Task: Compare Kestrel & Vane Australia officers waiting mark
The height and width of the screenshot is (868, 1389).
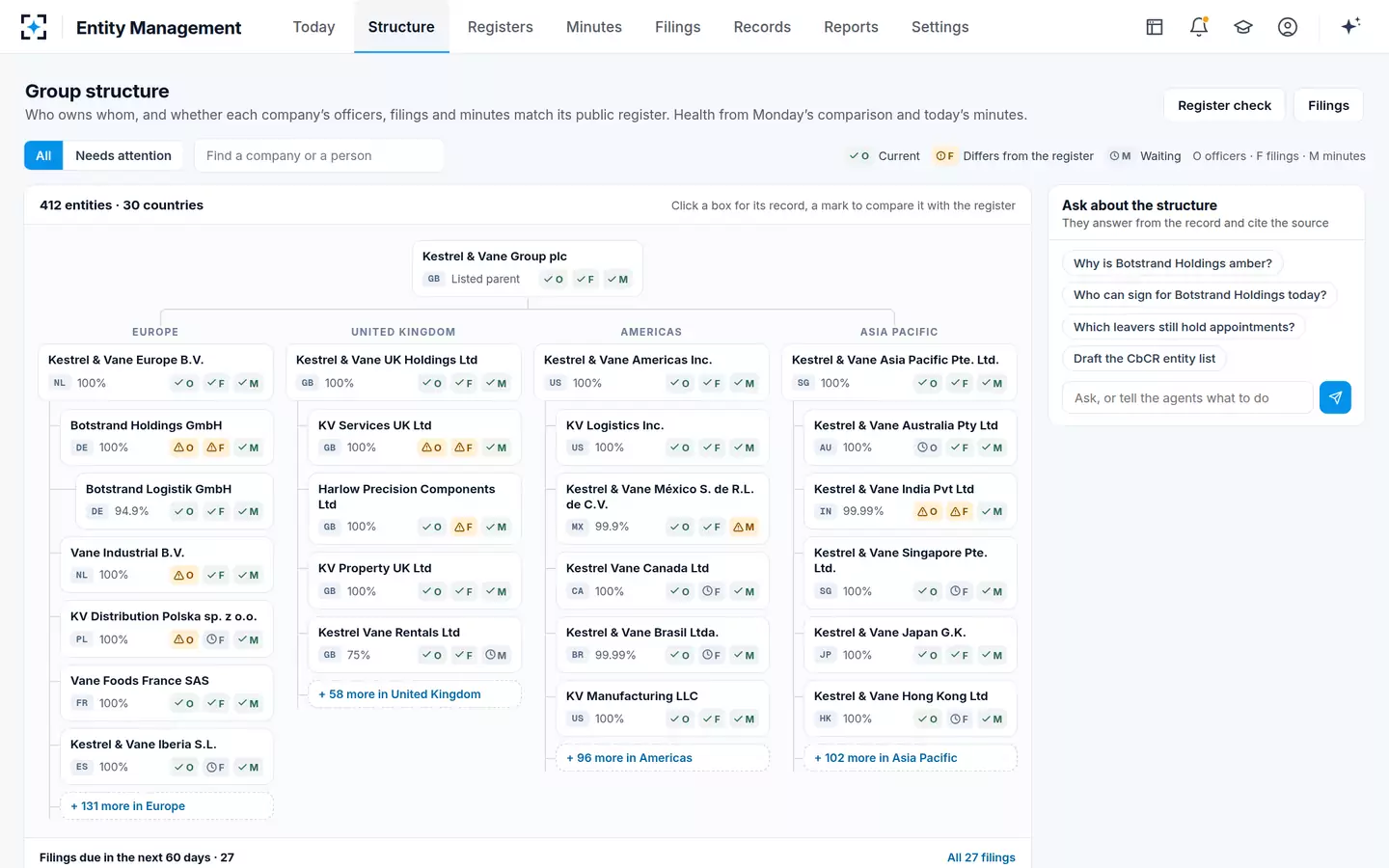Action: 928,448
